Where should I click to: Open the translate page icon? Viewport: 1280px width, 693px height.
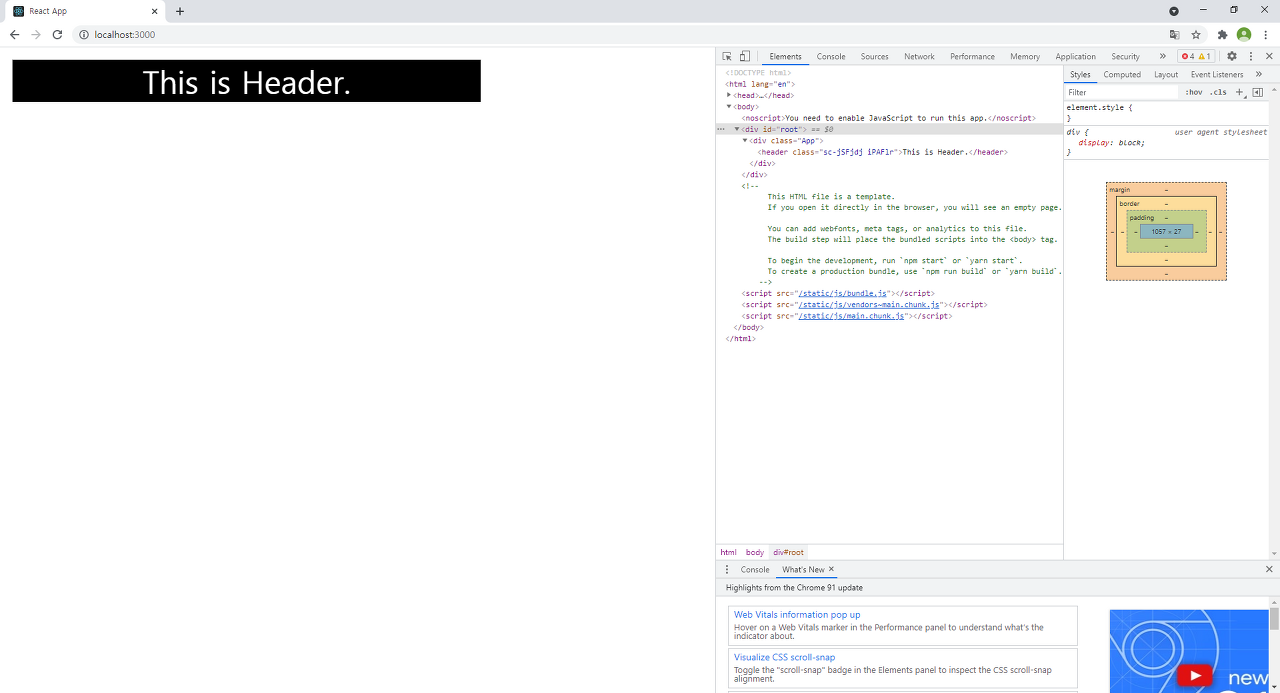pos(1175,34)
